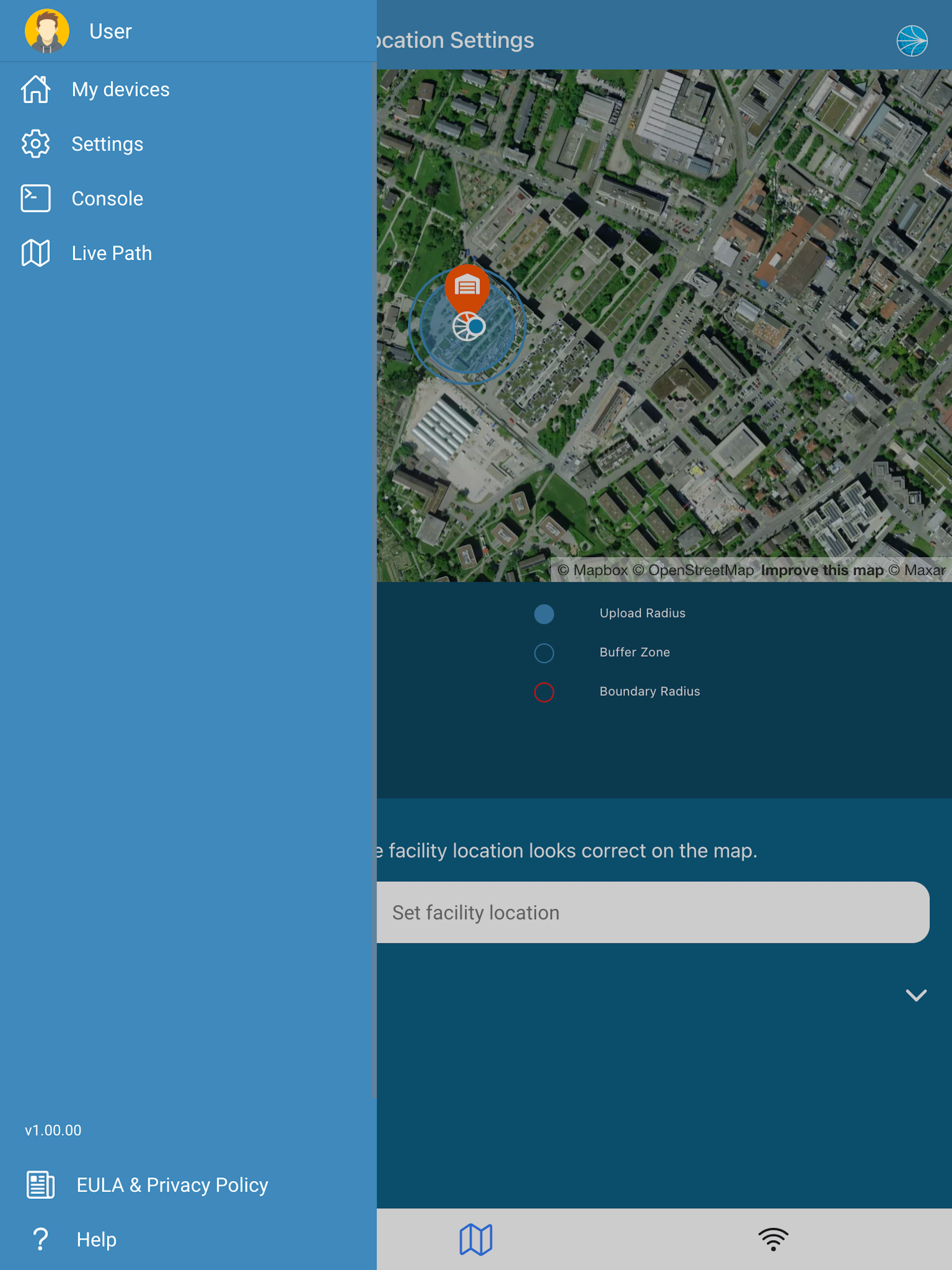This screenshot has width=952, height=1270.
Task: Open Settings menu item
Action: coord(188,144)
